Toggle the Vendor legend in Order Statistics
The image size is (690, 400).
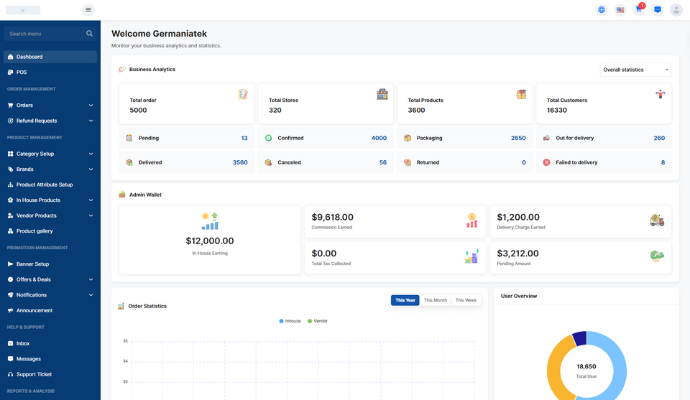pos(317,321)
